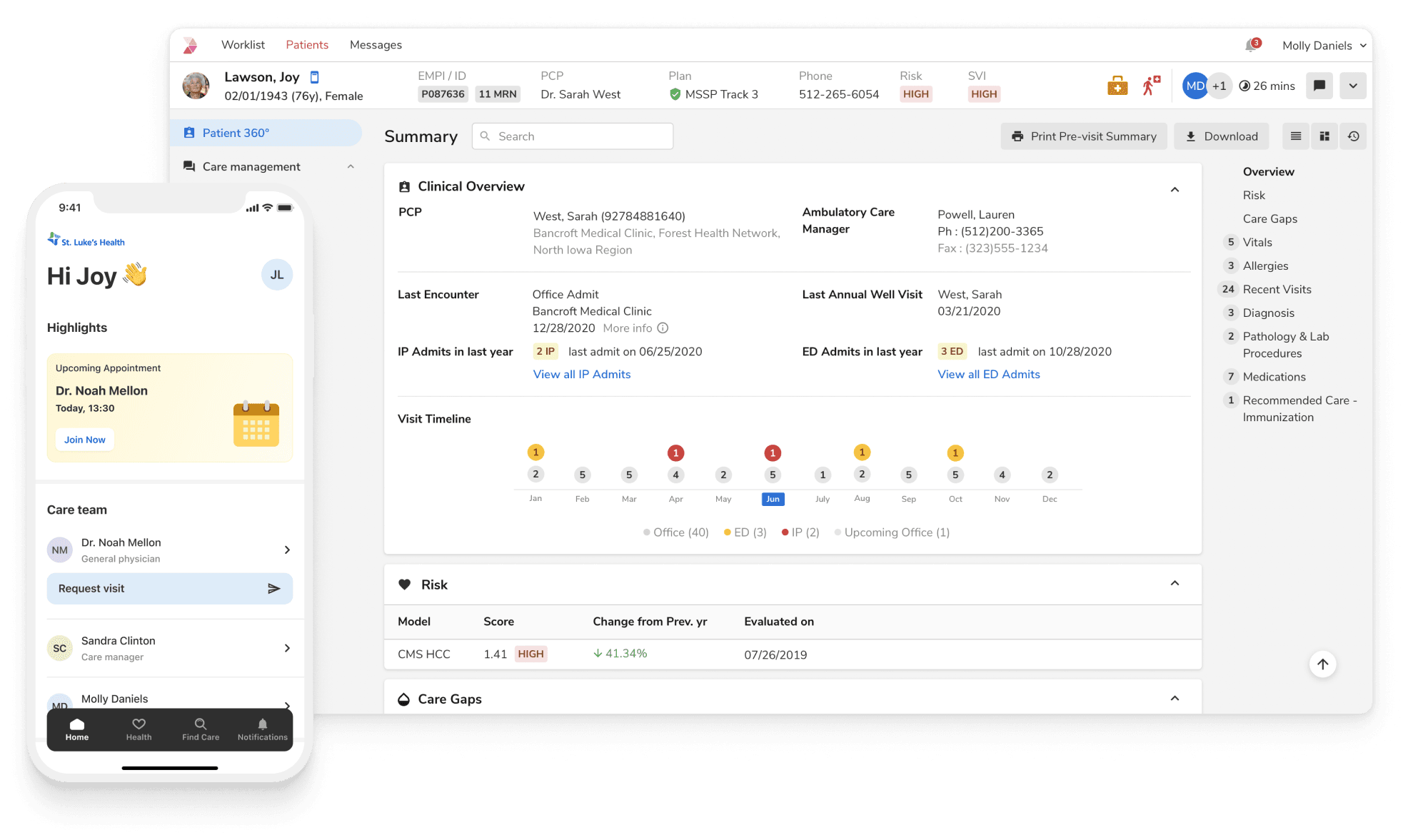Click the notification bell icon
1418x840 pixels.
coord(1251,46)
